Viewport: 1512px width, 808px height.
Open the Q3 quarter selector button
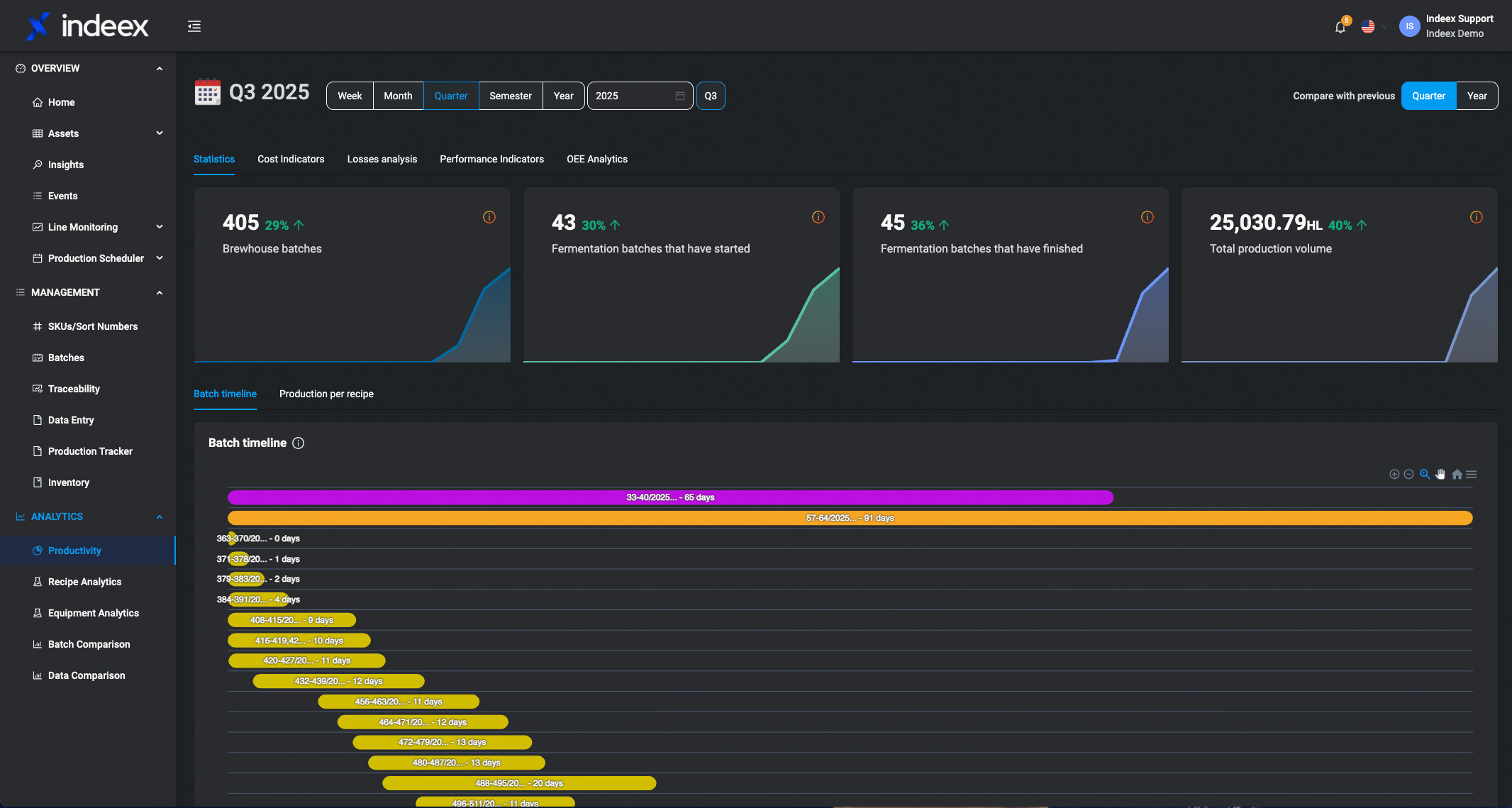coord(710,96)
